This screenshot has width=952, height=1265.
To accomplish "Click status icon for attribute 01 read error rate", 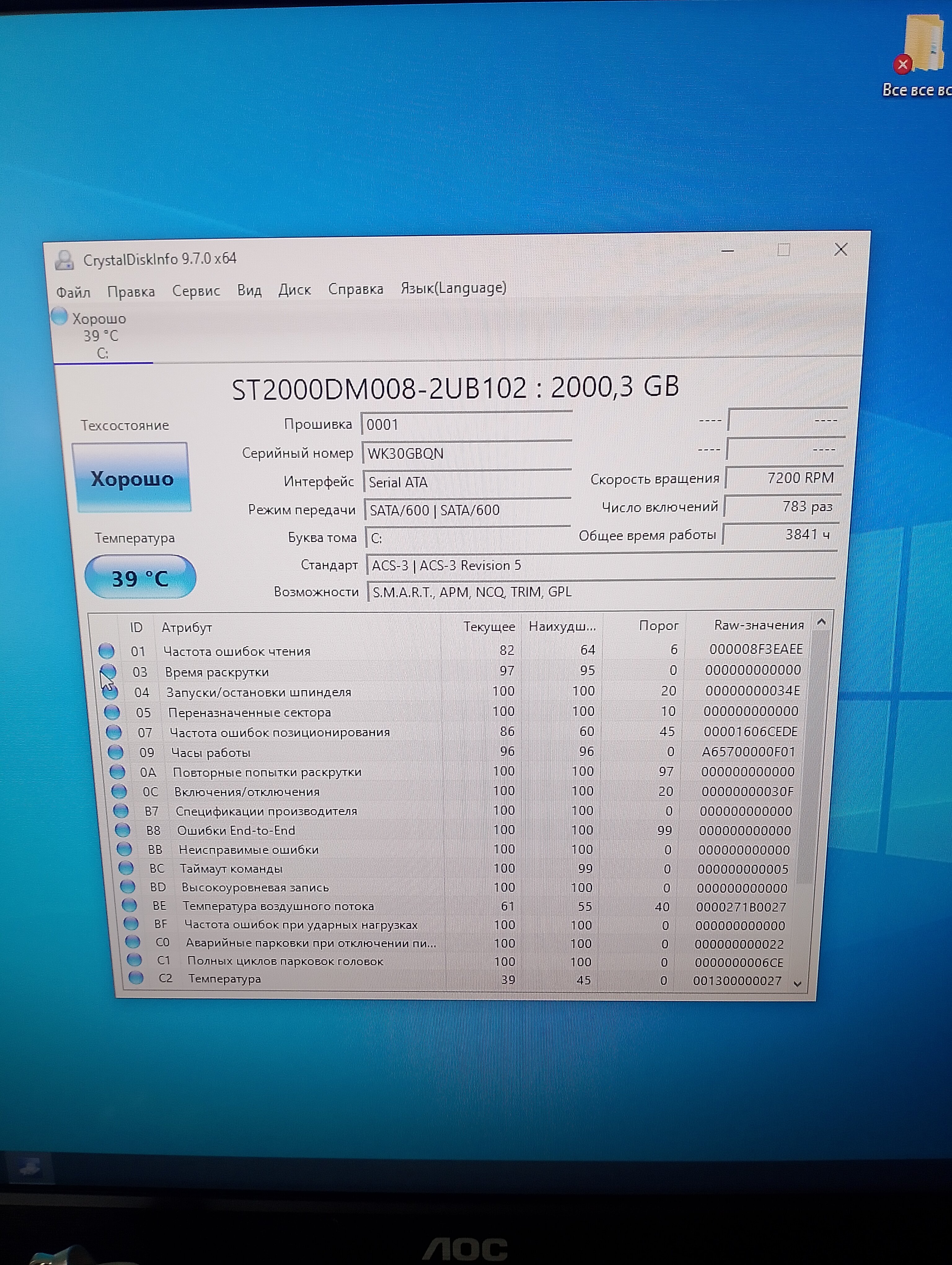I will (x=106, y=651).
